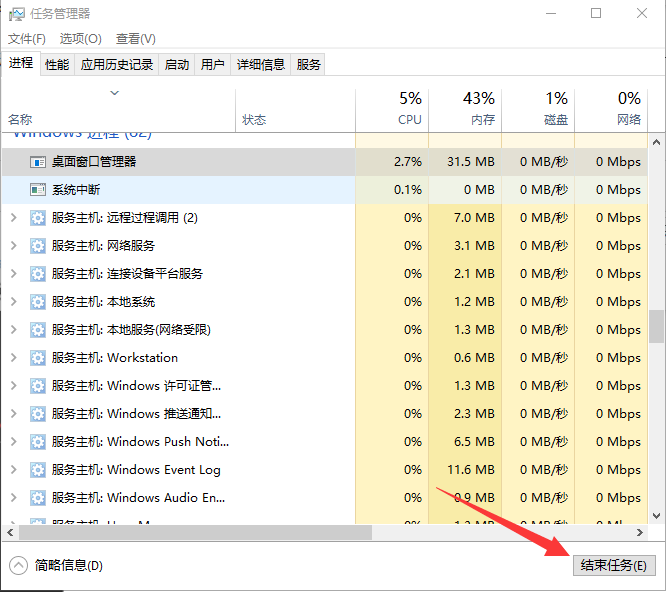Click gear icon of Windows Push Noti row
The image size is (666, 592).
38,442
